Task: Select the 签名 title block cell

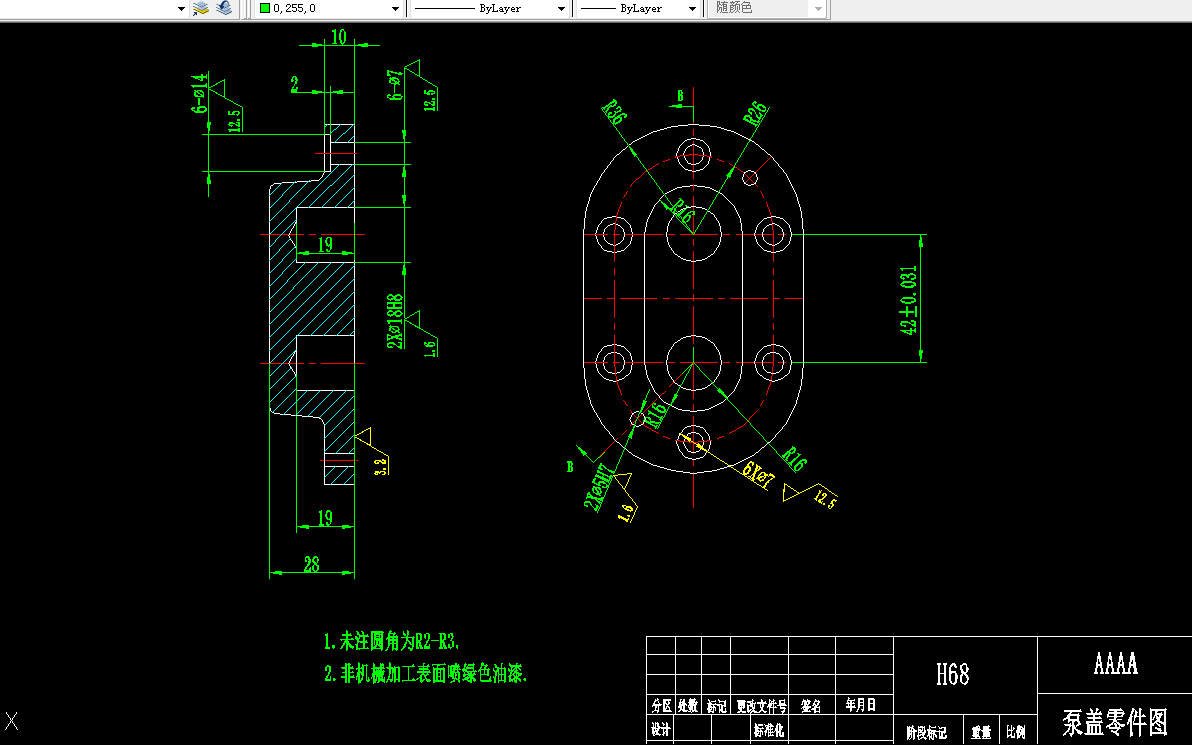Action: click(811, 705)
